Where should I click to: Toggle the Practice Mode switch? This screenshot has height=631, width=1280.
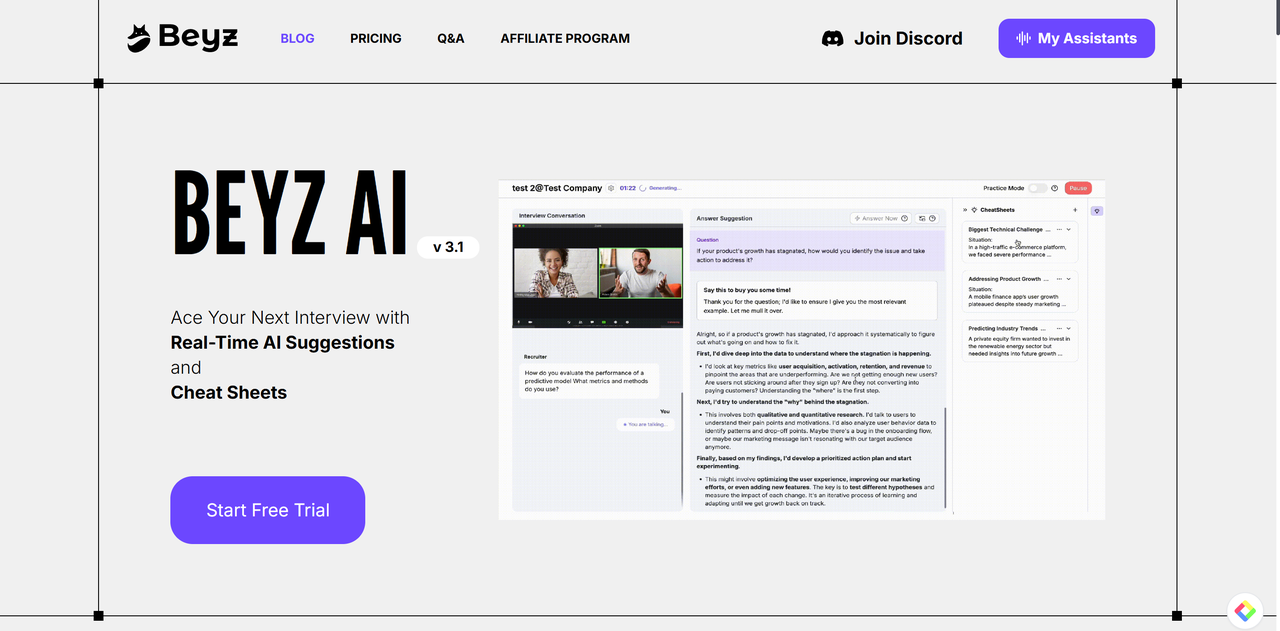(1038, 188)
